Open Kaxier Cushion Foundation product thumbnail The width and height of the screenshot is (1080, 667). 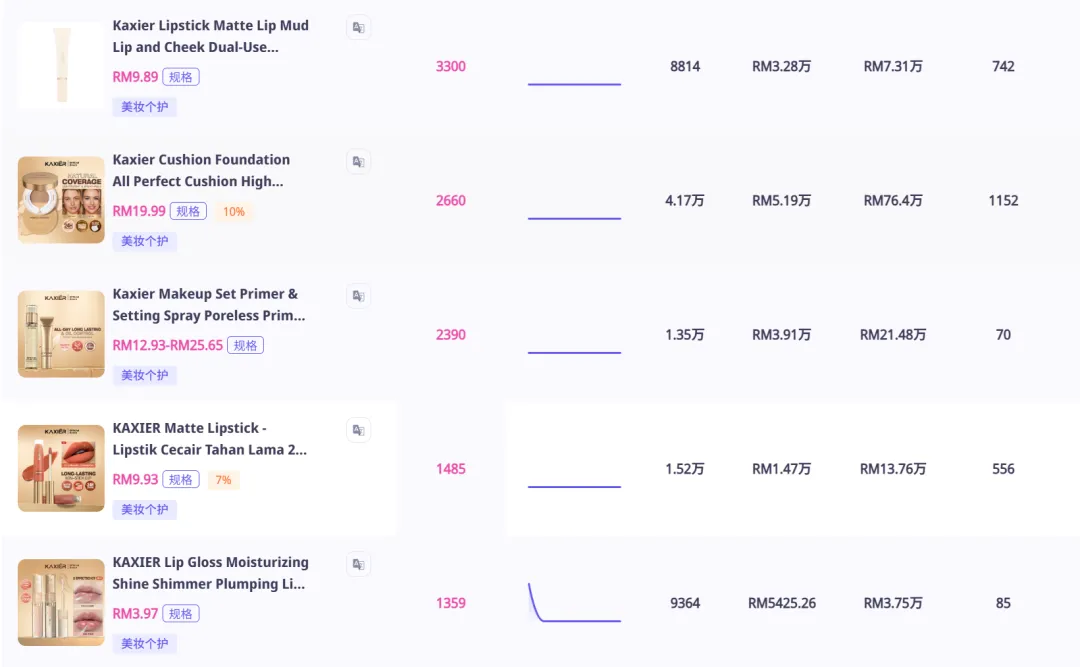[x=61, y=200]
